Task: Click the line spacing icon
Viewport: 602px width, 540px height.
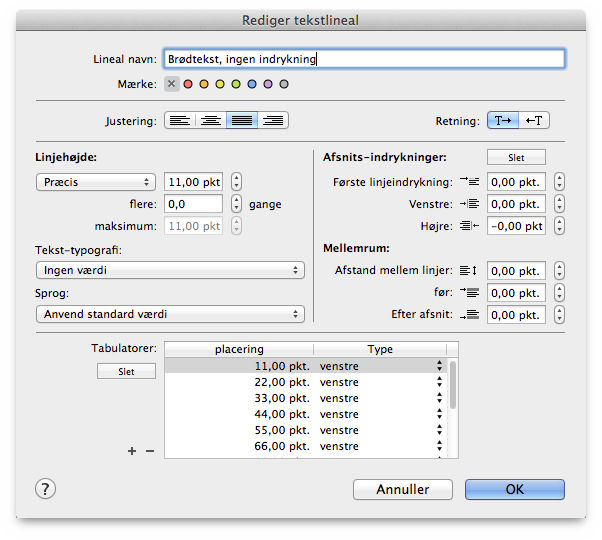Action: tap(469, 271)
